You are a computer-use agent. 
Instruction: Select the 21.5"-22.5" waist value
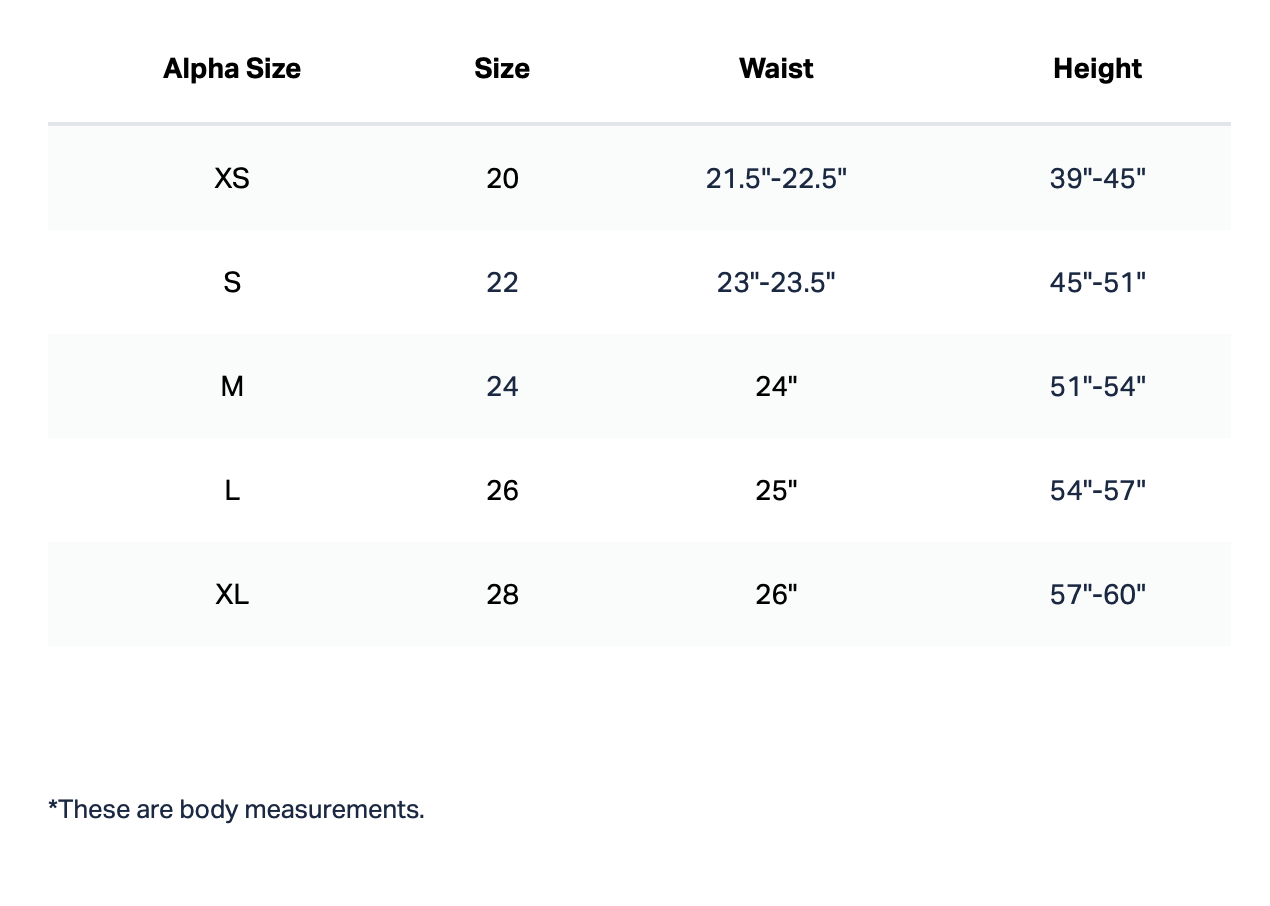coord(776,178)
